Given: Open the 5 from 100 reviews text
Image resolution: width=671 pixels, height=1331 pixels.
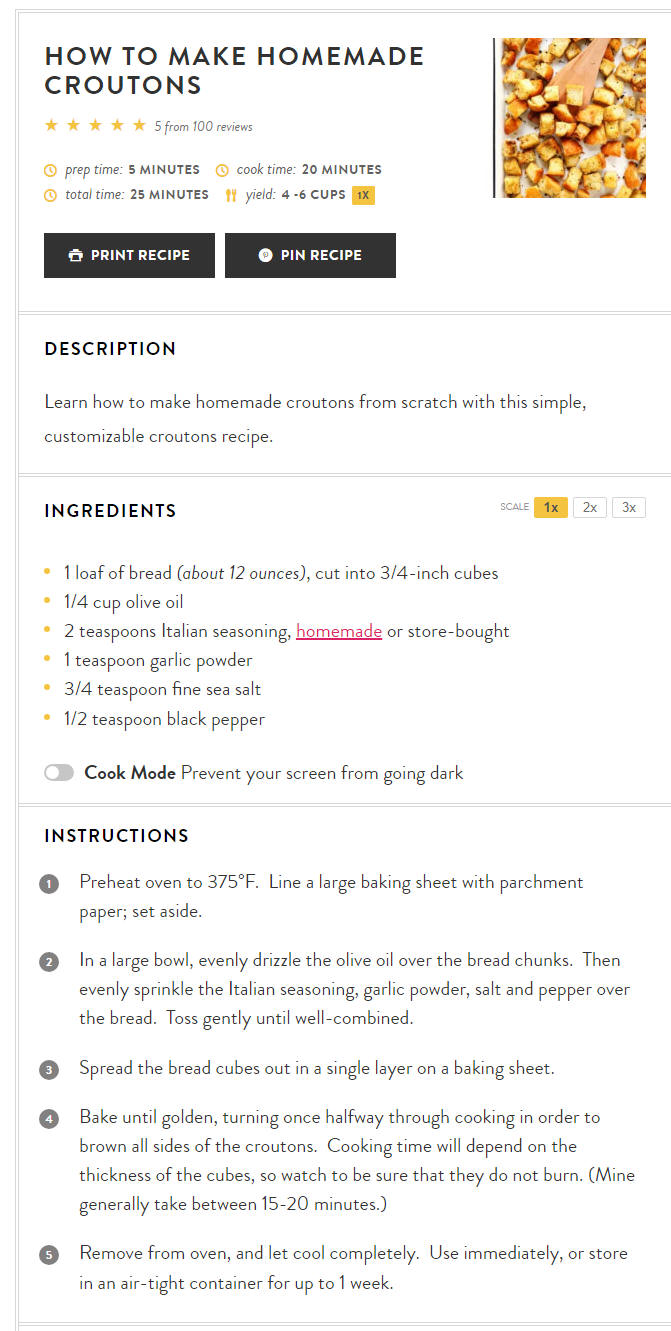Looking at the screenshot, I should (203, 127).
